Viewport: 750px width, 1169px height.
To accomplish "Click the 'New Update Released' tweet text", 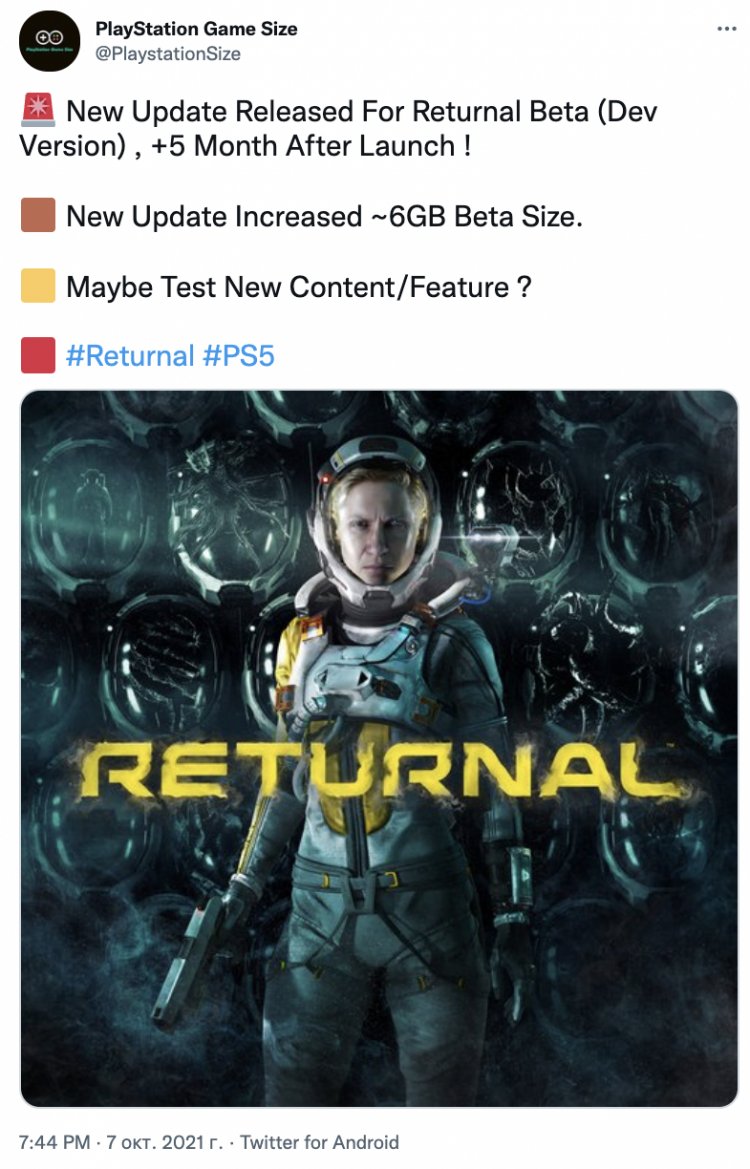I will 338,128.
